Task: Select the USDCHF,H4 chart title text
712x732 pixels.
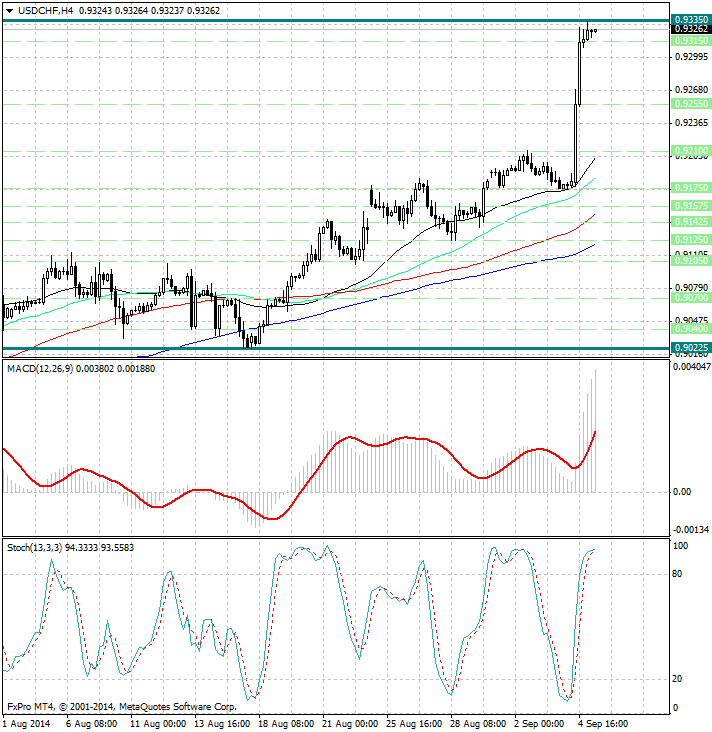Action: [x=45, y=11]
